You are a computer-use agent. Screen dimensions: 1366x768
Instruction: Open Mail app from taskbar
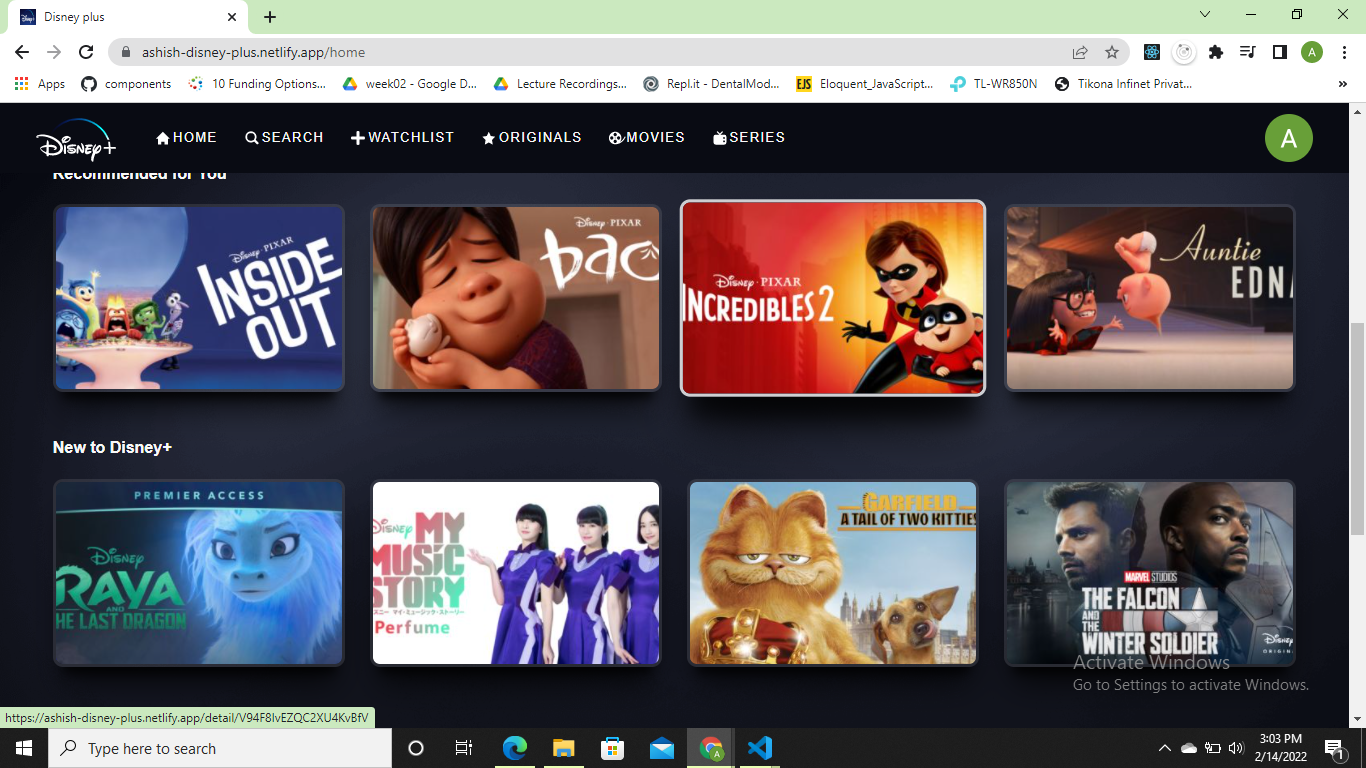click(x=661, y=748)
